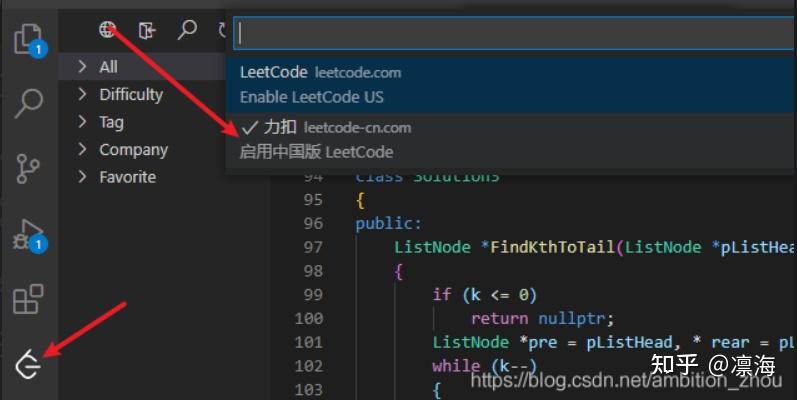Image resolution: width=797 pixels, height=400 pixels.
Task: Expand the All problems chevron
Action: [x=82, y=67]
